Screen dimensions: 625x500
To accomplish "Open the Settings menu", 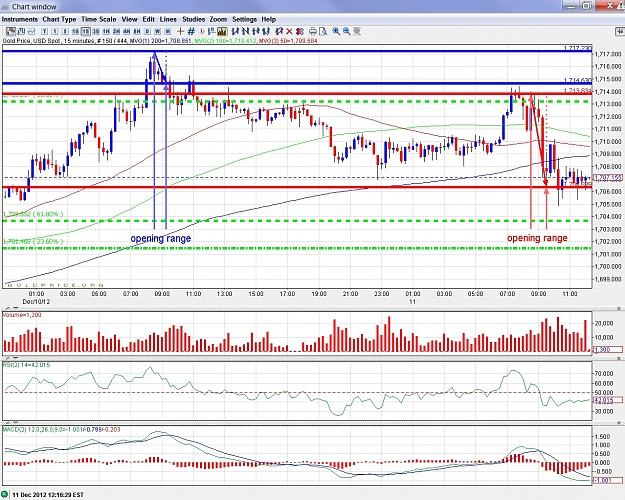I will click(245, 19).
